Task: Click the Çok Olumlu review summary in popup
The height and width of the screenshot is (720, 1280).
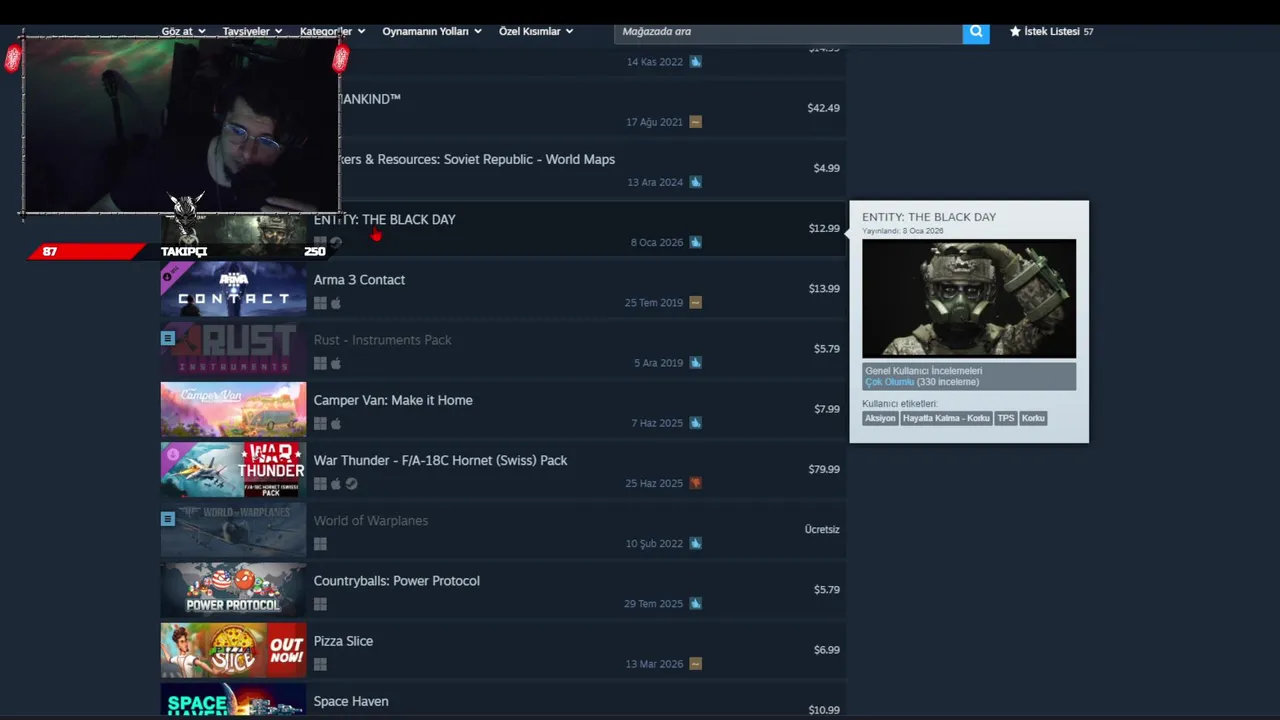Action: 890,382
